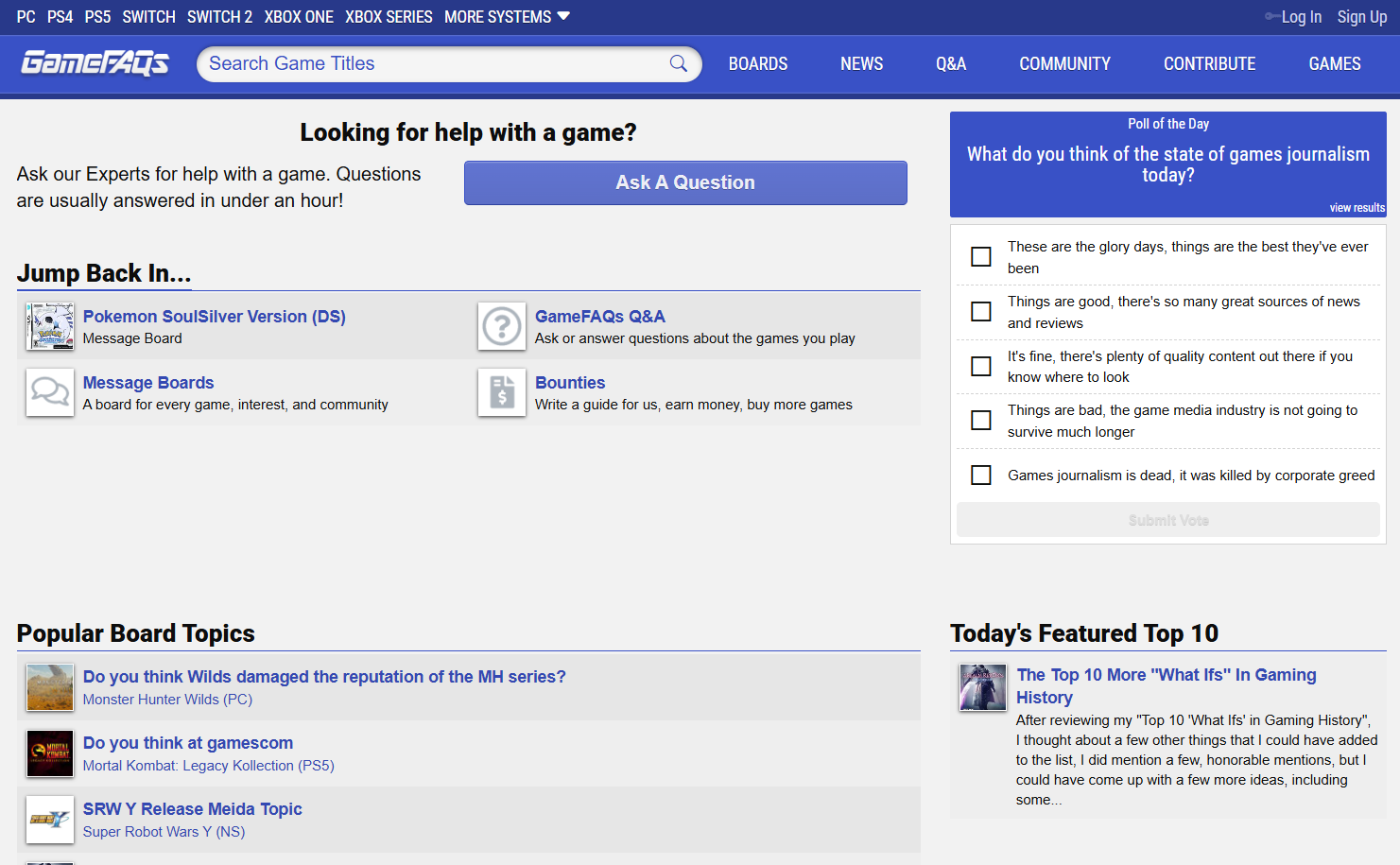Click the Ask A Question button

[685, 182]
